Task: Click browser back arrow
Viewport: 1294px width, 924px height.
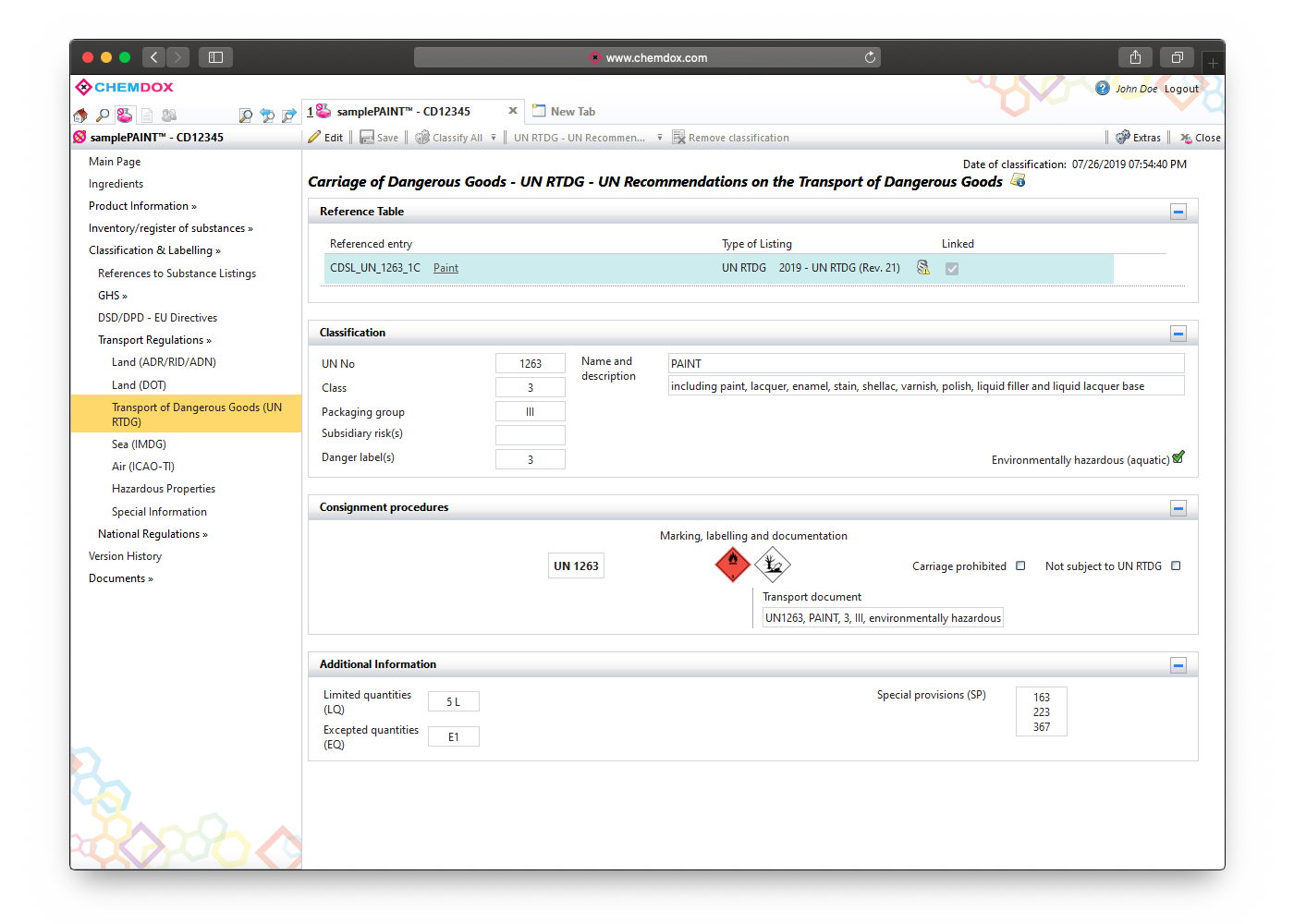Action: pyautogui.click(x=154, y=57)
